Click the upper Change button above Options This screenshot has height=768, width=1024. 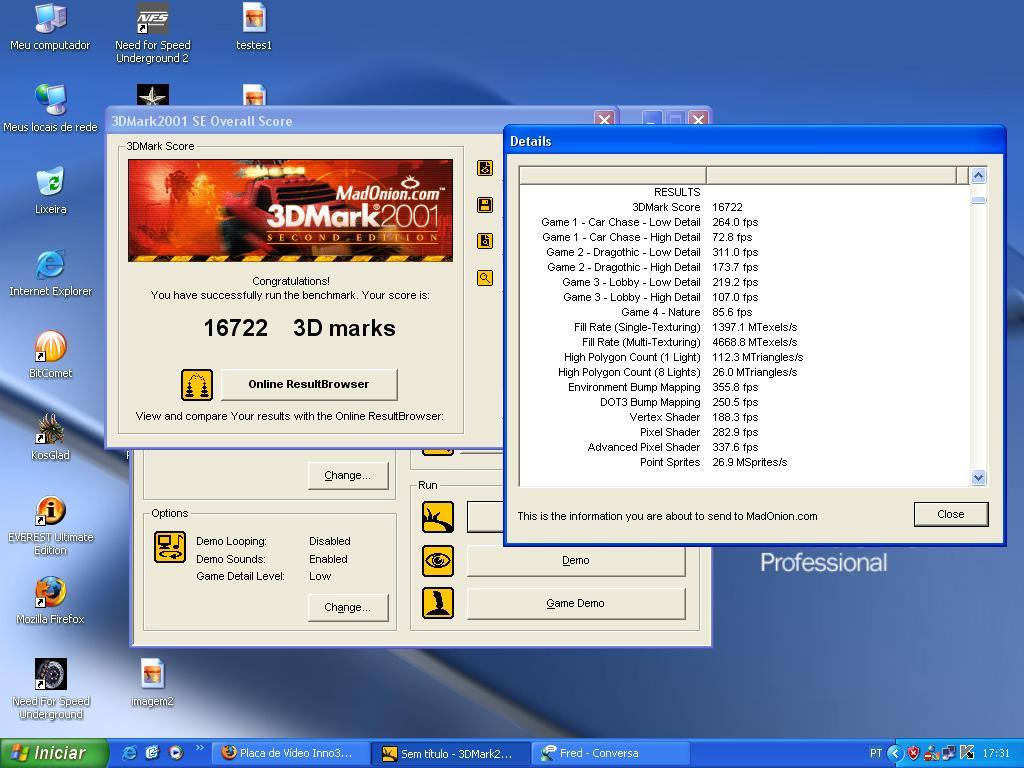click(348, 475)
